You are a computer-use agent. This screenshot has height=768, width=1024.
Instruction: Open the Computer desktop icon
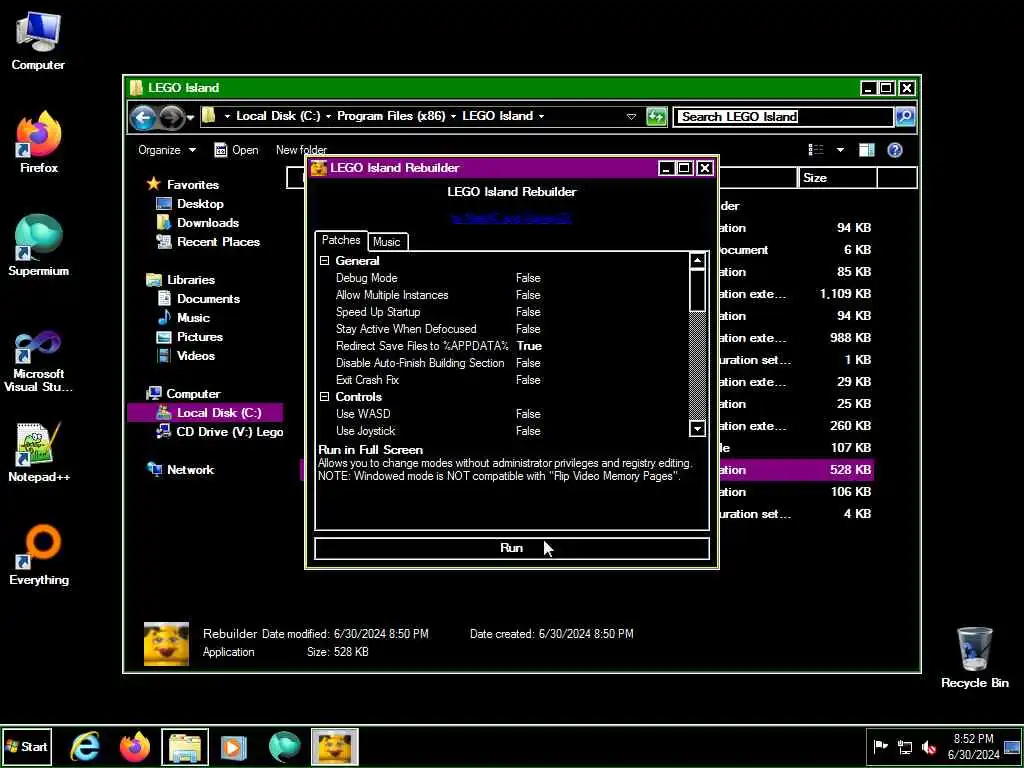point(38,40)
